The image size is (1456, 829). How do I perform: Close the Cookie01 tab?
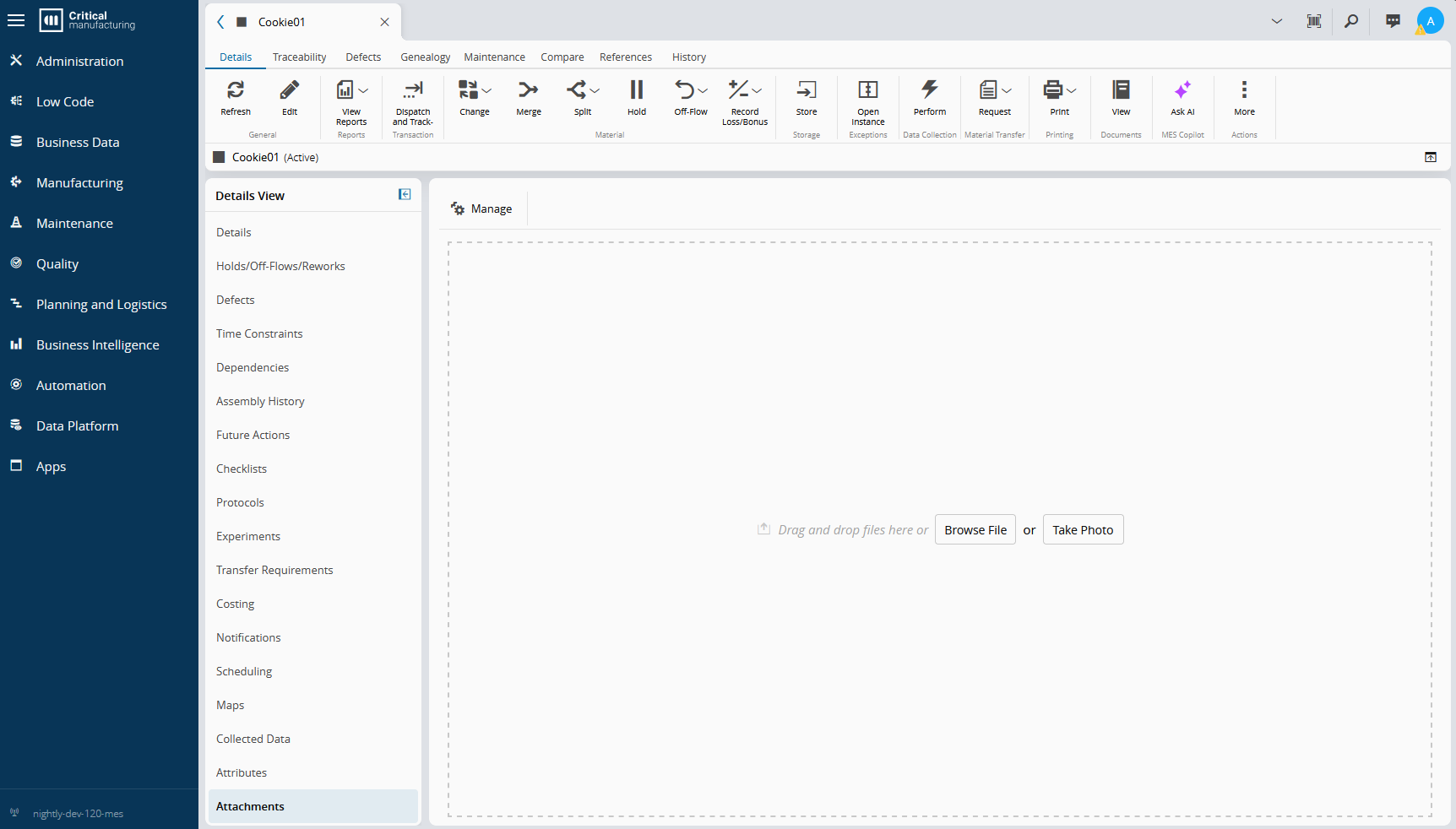tap(384, 22)
